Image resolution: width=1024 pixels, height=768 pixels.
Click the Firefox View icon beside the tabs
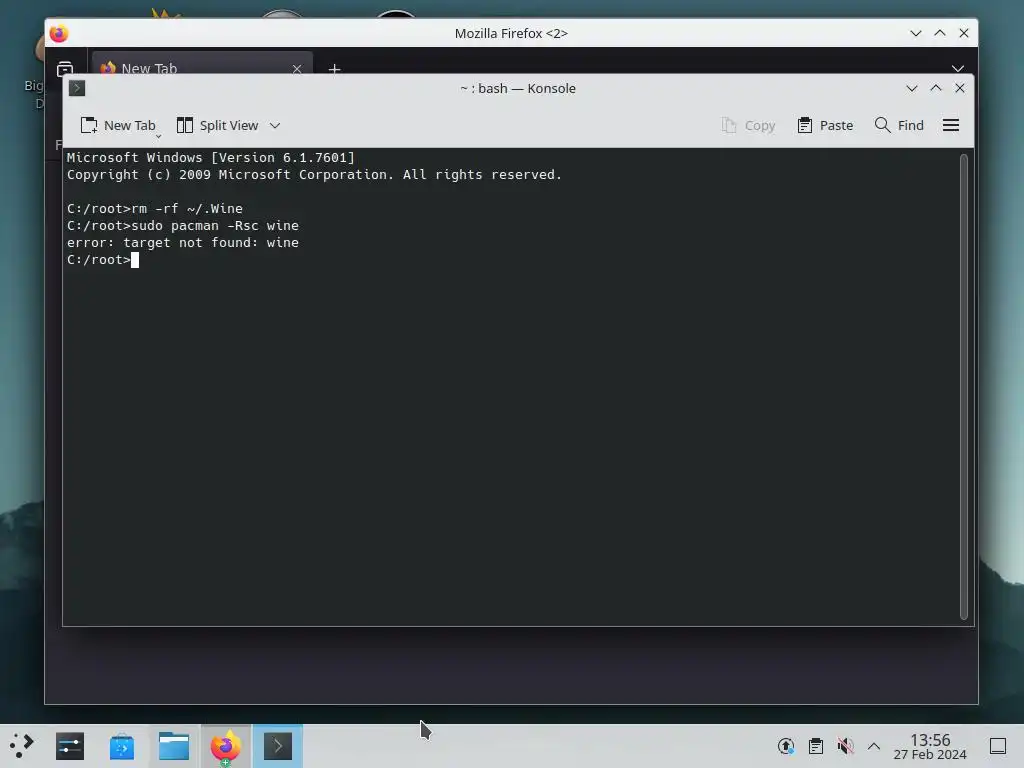(65, 68)
